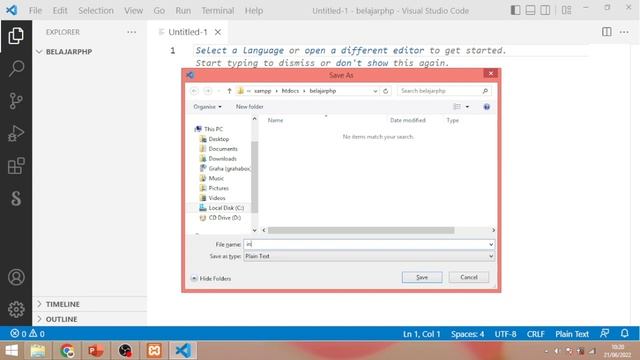The height and width of the screenshot is (360, 640).
Task: Open the Help menu
Action: 254,11
